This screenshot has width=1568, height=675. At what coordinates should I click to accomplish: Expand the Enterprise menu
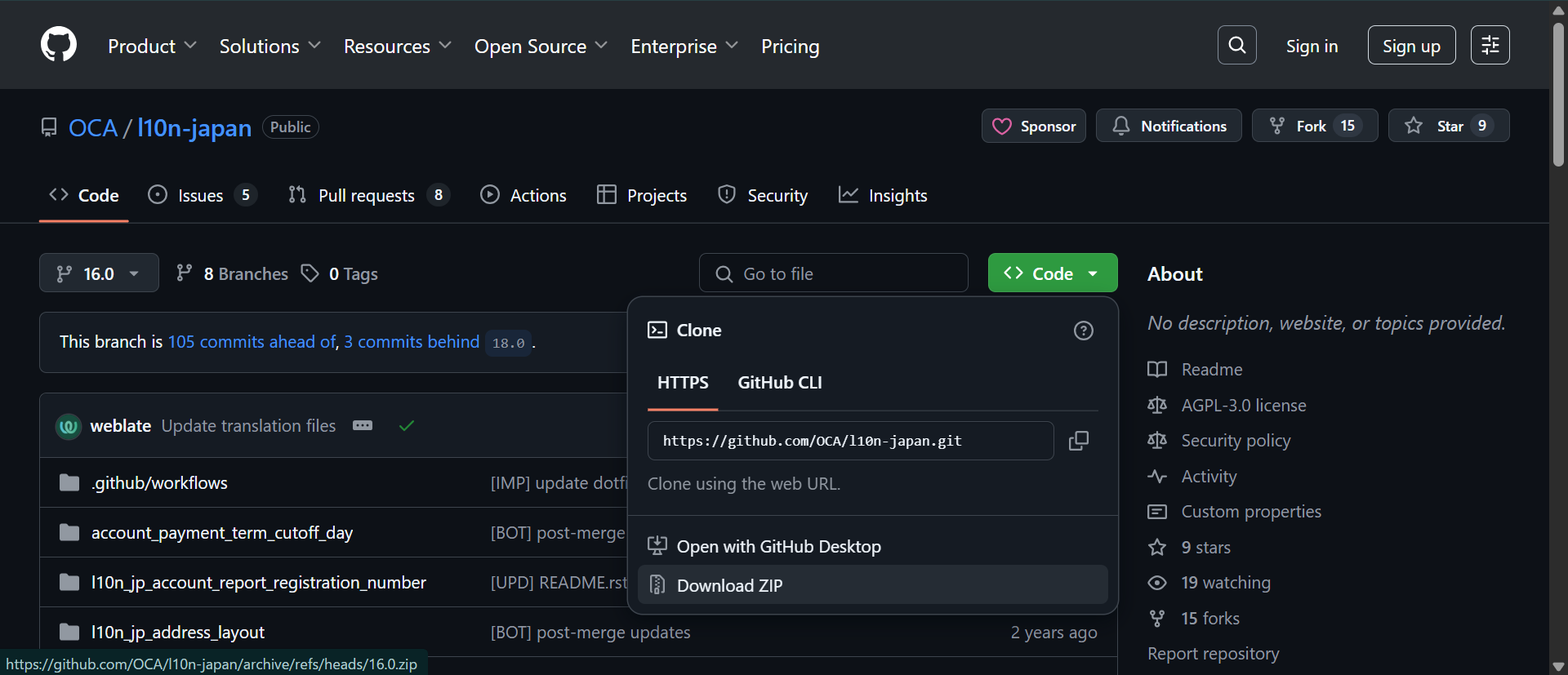pyautogui.click(x=684, y=47)
